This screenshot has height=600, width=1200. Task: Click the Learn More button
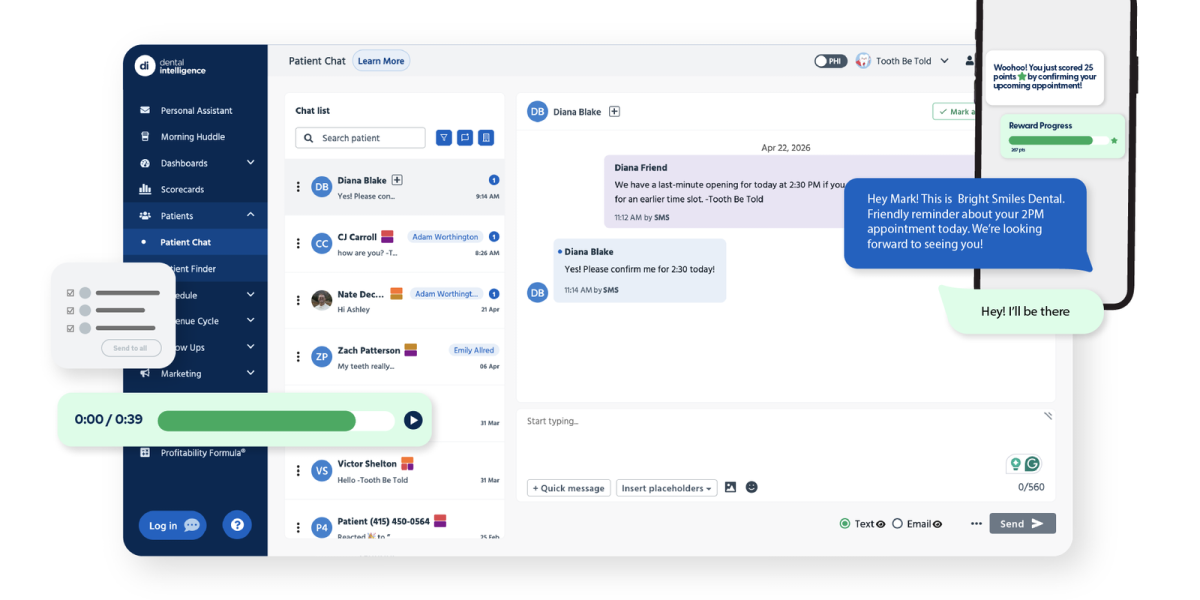pos(381,61)
